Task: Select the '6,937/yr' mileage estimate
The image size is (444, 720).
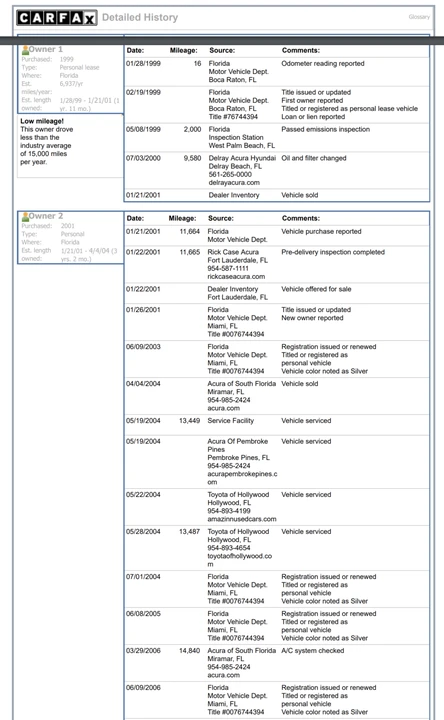Action: (71, 84)
